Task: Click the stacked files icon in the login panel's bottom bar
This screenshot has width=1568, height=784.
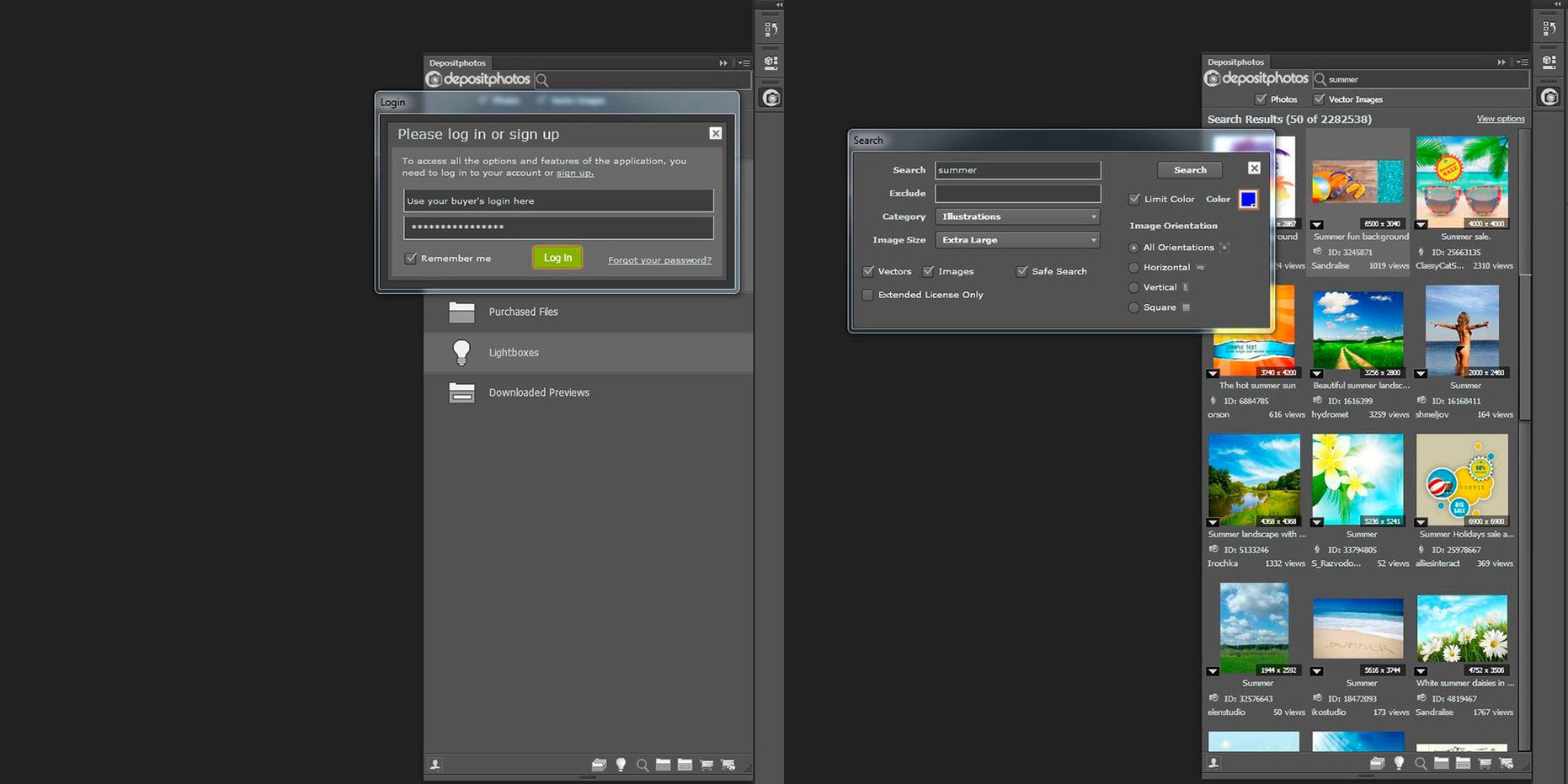Action: click(x=599, y=765)
